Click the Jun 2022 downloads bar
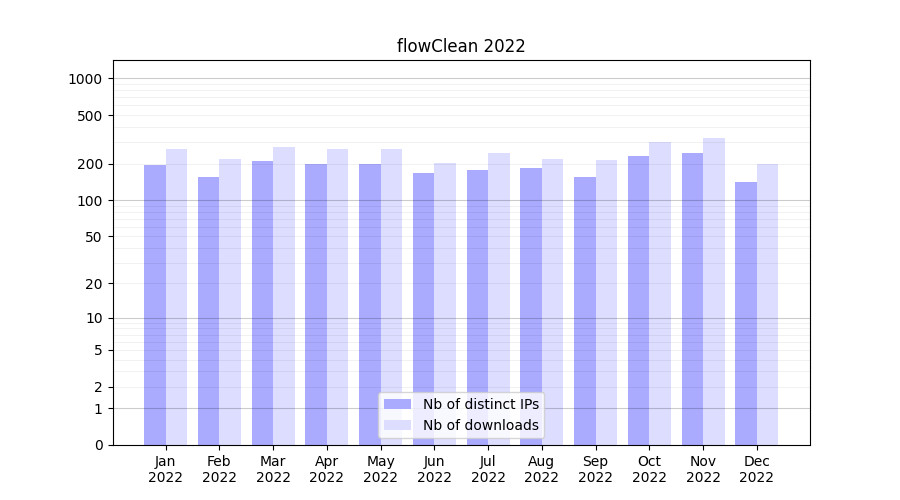The height and width of the screenshot is (500, 900). (445, 304)
